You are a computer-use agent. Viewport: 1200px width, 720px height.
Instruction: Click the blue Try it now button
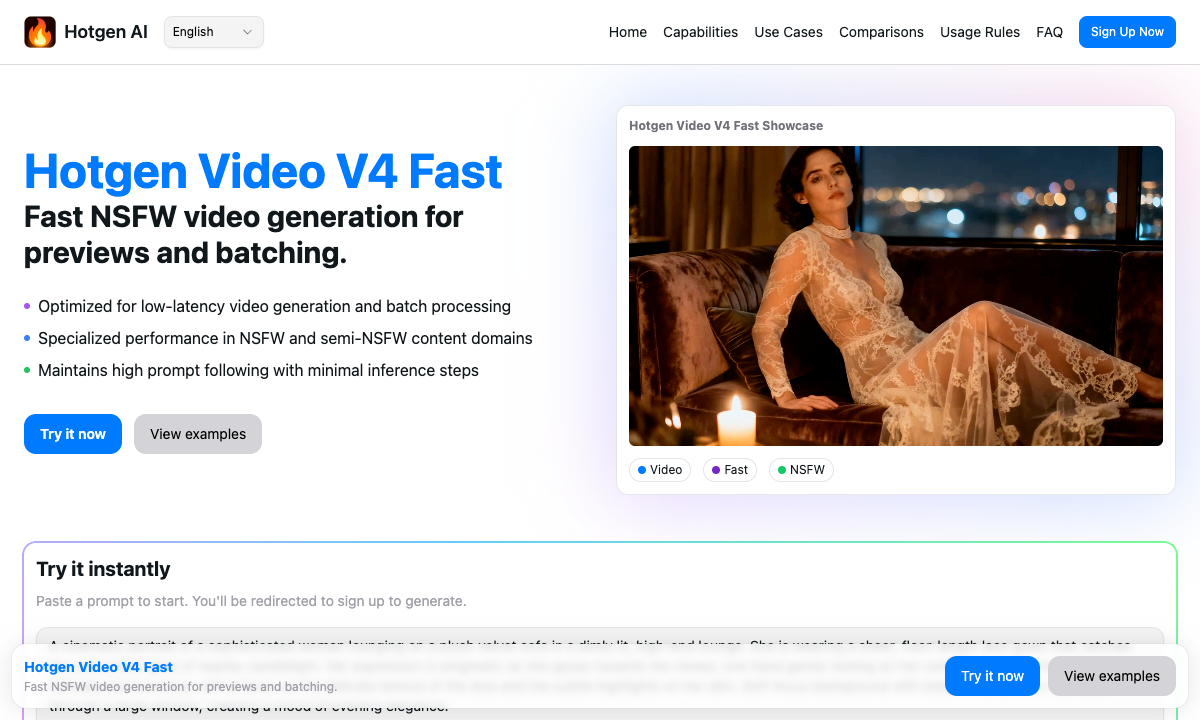tap(72, 434)
